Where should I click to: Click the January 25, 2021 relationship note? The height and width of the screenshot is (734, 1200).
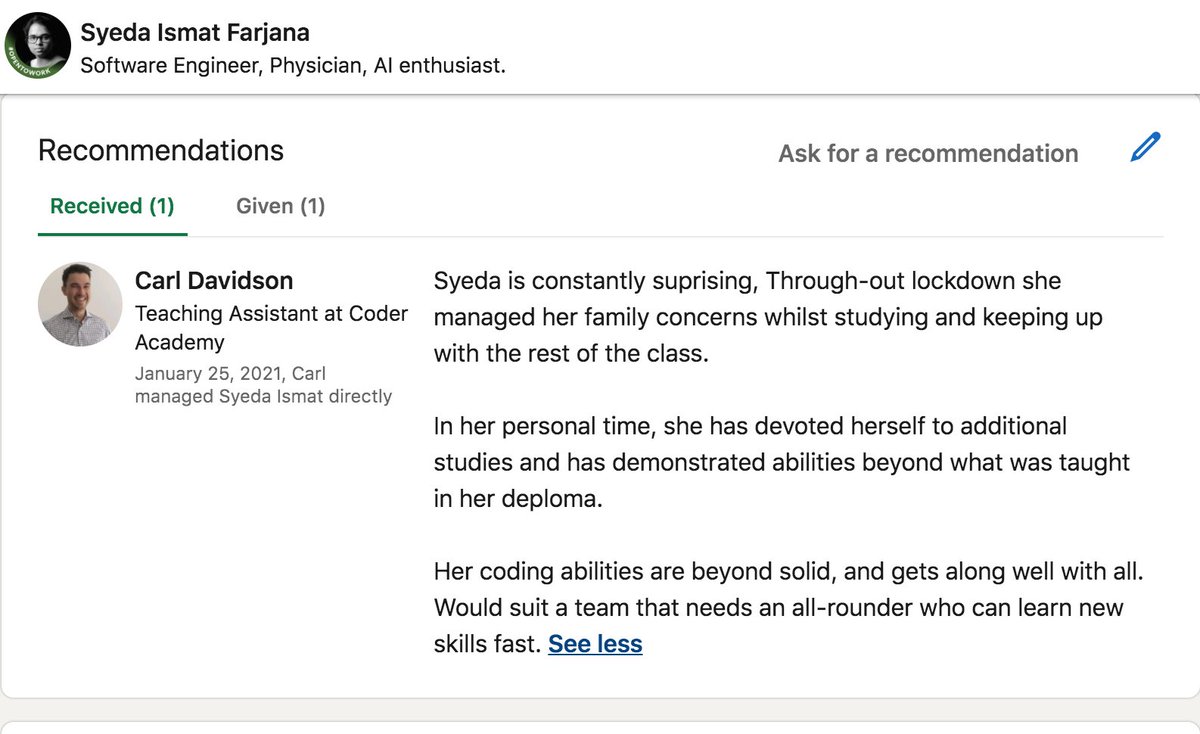coord(263,385)
